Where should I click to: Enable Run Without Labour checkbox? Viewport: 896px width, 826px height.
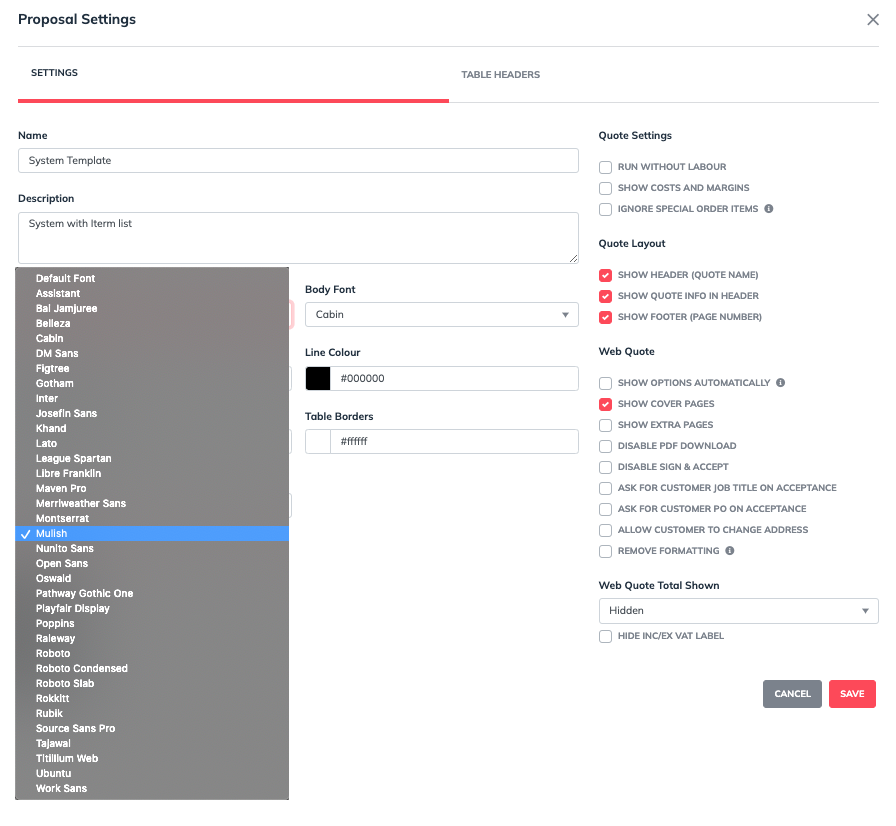[605, 167]
